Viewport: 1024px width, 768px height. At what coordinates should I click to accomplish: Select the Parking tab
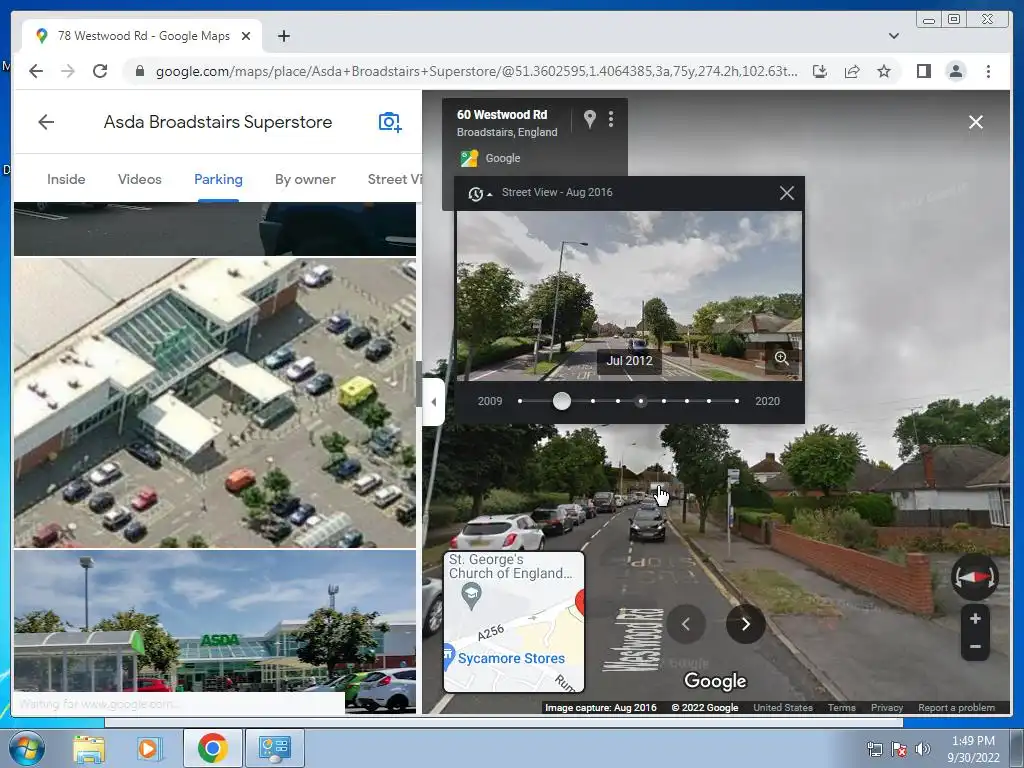point(218,179)
